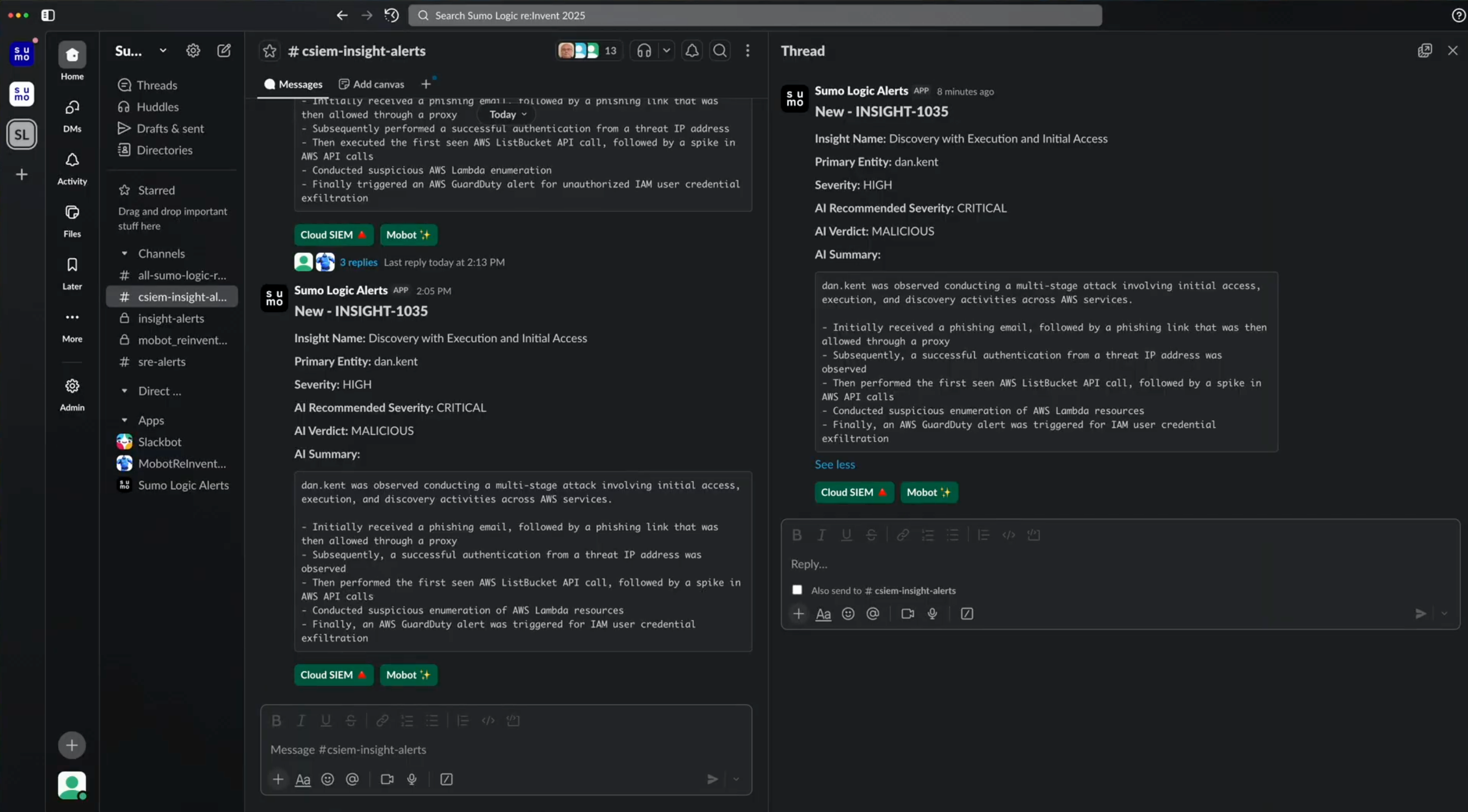Open channel notification bell settings
1468x812 pixels.
tap(691, 51)
